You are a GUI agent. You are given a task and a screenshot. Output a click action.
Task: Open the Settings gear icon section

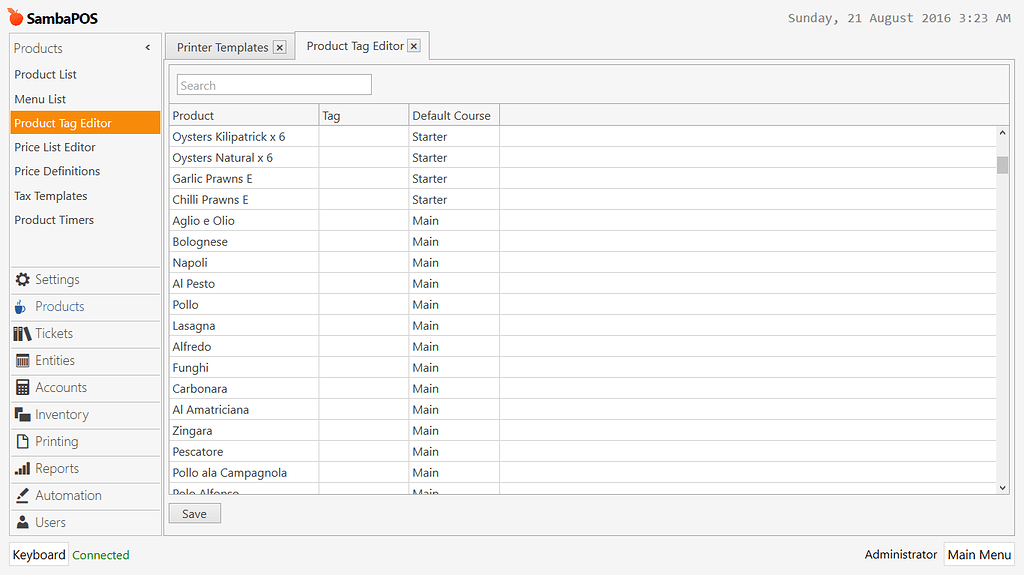(22, 280)
